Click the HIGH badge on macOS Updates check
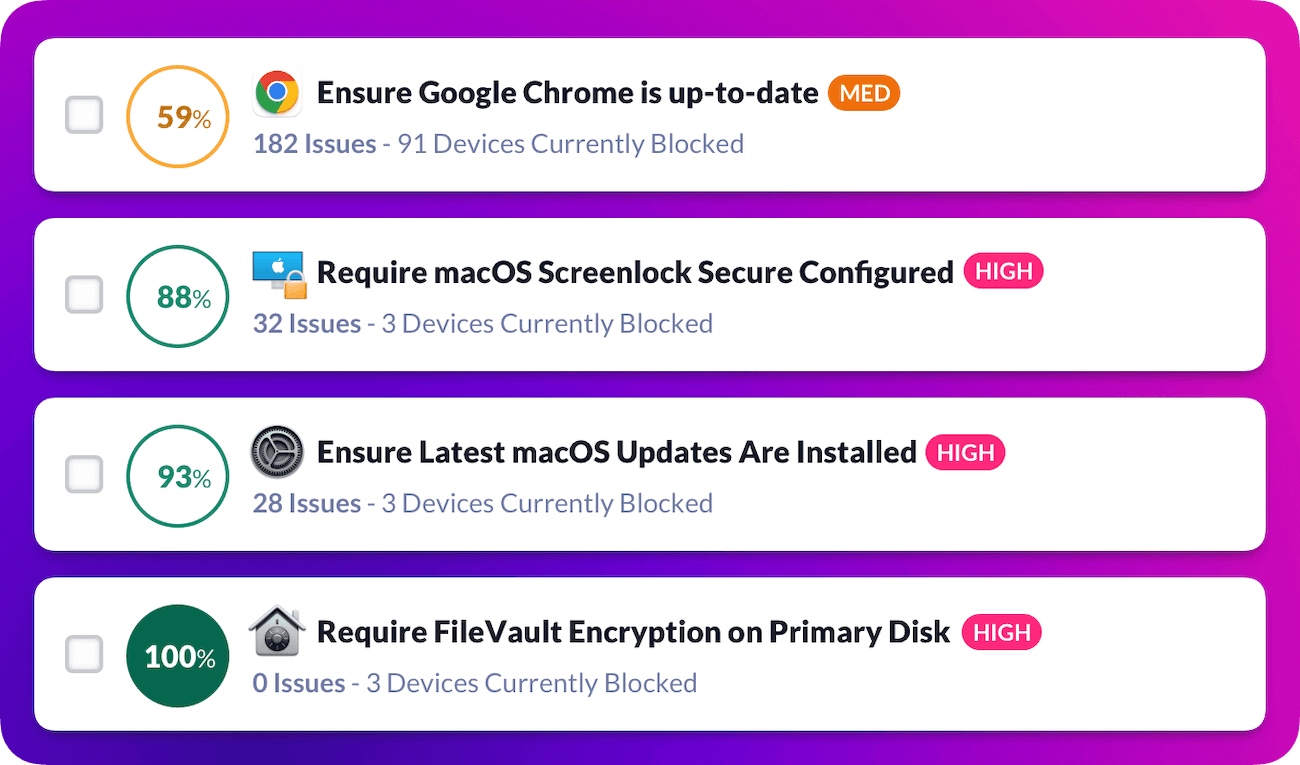The image size is (1300, 765). 965,452
